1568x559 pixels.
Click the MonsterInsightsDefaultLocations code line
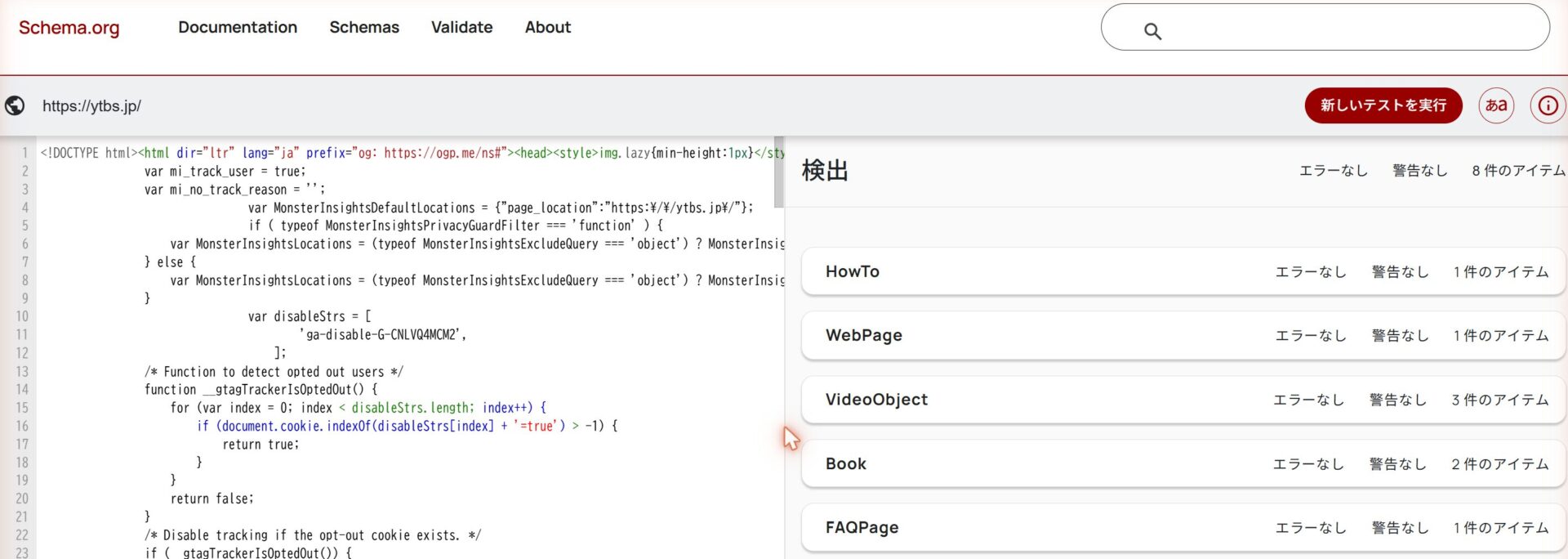tap(501, 208)
